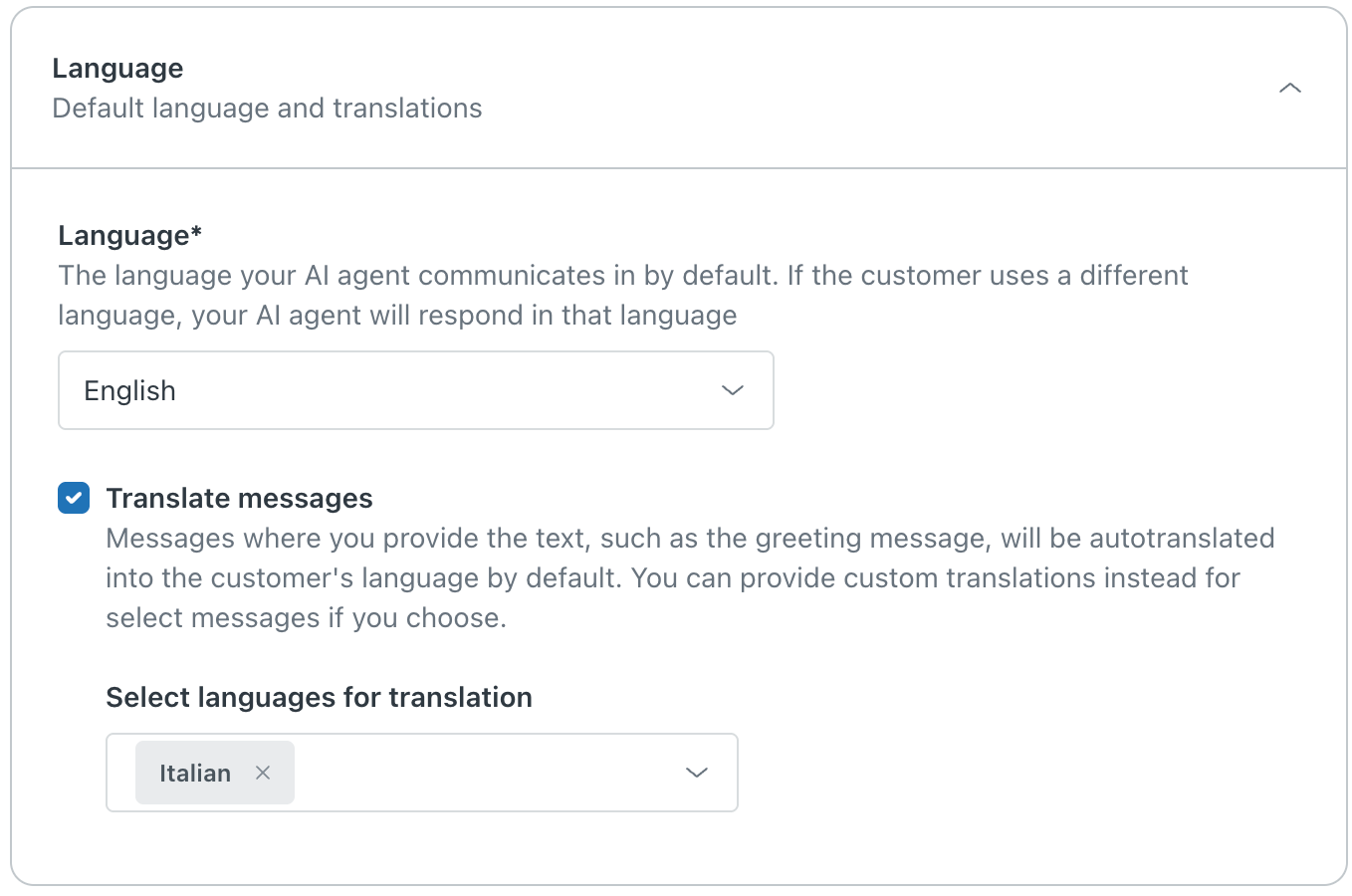Image resolution: width=1352 pixels, height=896 pixels.
Task: Open the default language combo box
Action: [x=415, y=390]
